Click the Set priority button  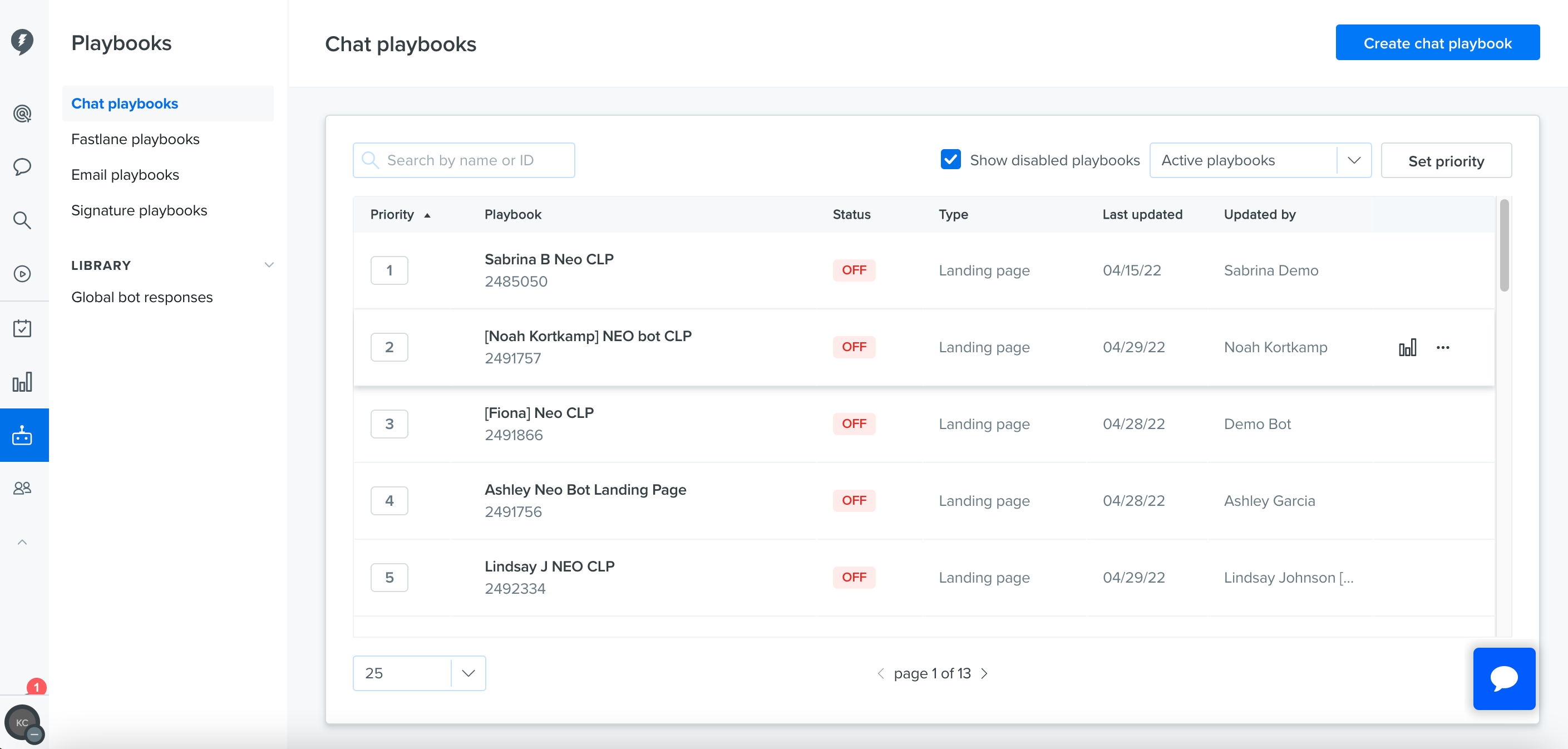[1446, 161]
